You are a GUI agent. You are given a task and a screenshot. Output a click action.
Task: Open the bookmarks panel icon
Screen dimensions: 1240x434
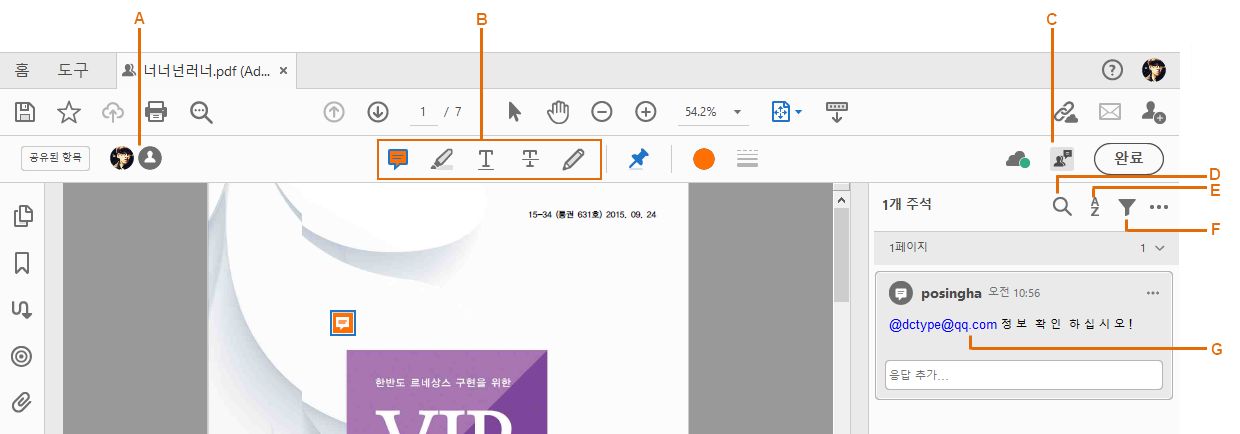pyautogui.click(x=22, y=263)
